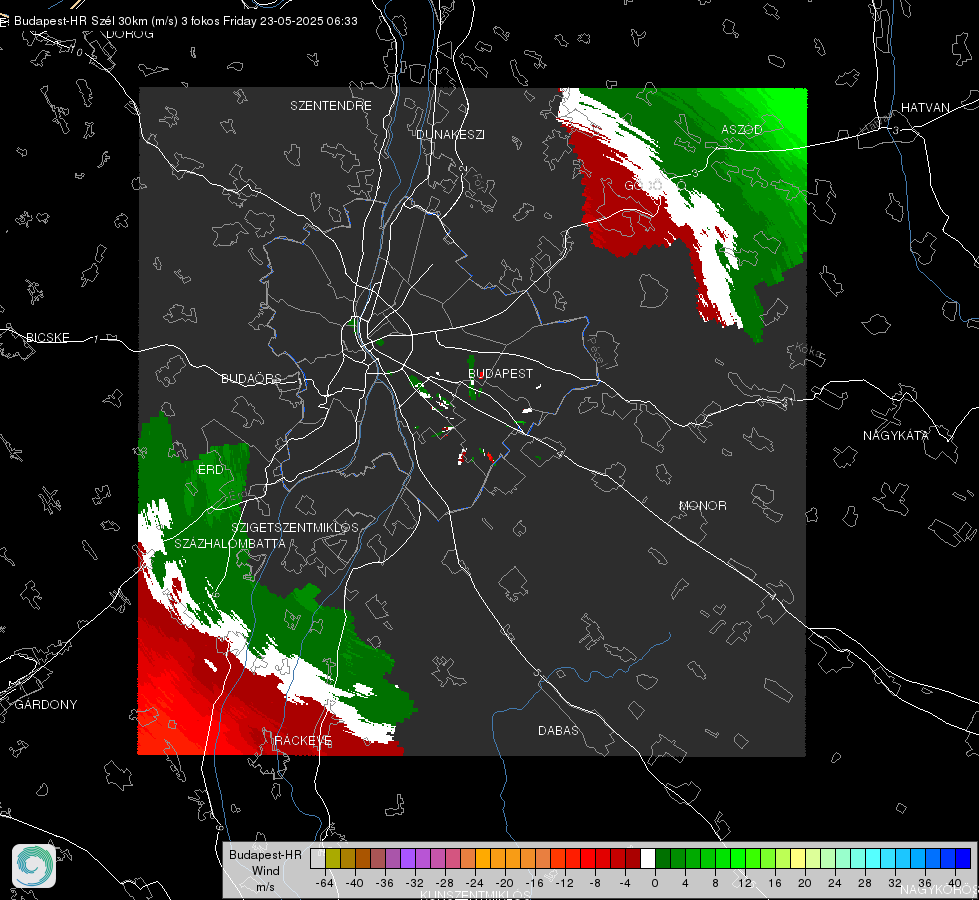The height and width of the screenshot is (900, 979).
Task: Click the 28 value on the legend scale
Action: tap(865, 883)
